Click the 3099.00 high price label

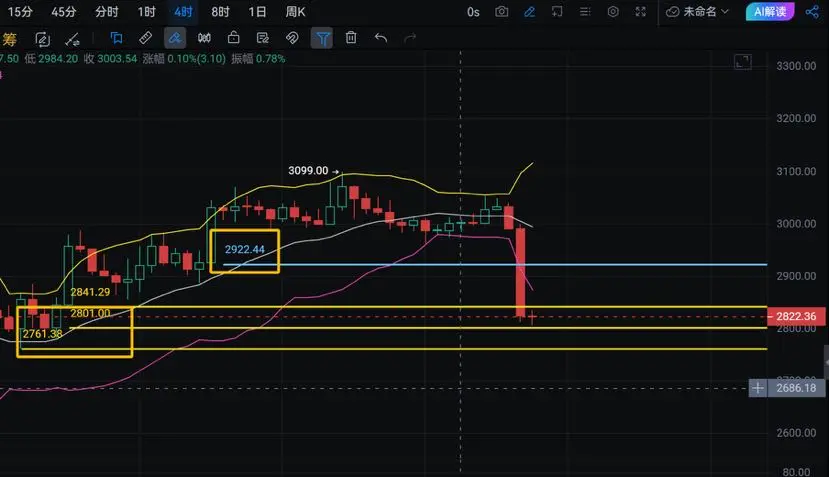(308, 171)
